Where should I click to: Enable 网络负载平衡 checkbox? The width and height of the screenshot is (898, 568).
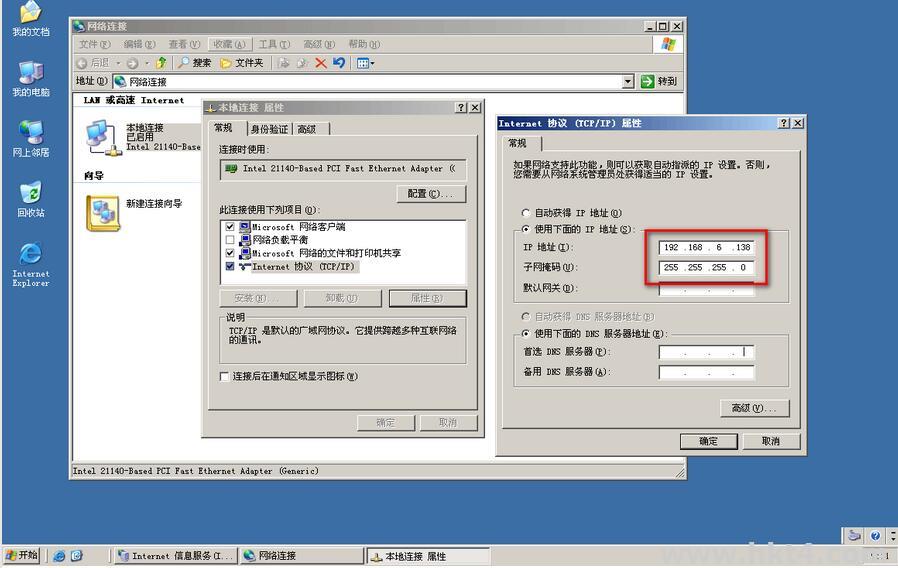tap(230, 240)
